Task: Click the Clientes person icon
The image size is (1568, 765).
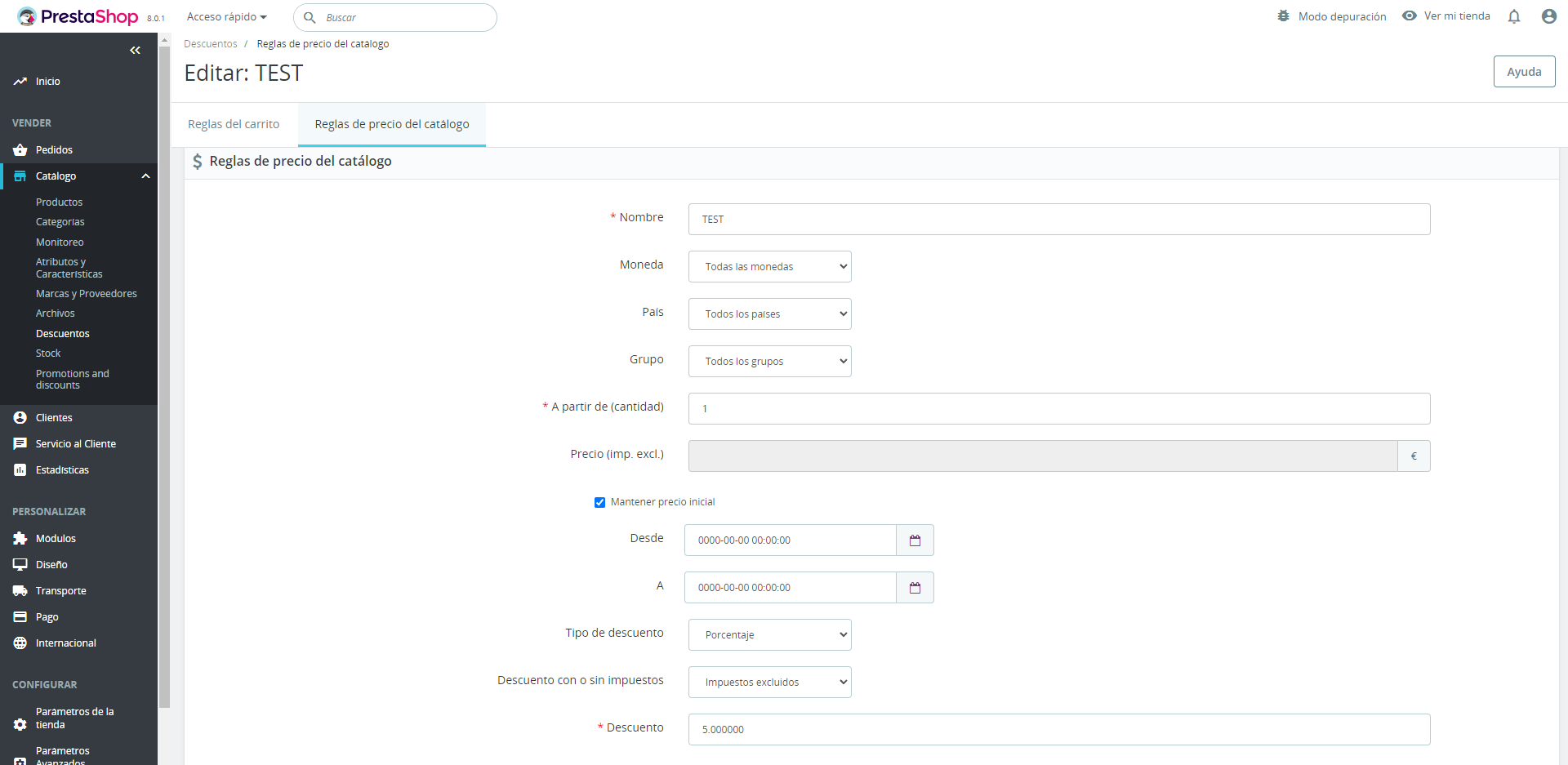Action: click(20, 418)
